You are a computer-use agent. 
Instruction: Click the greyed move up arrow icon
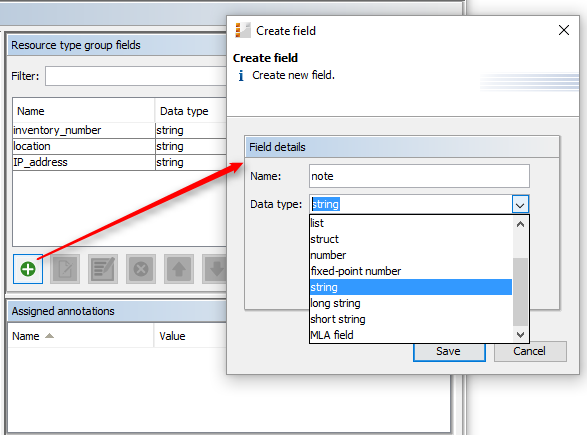click(179, 269)
